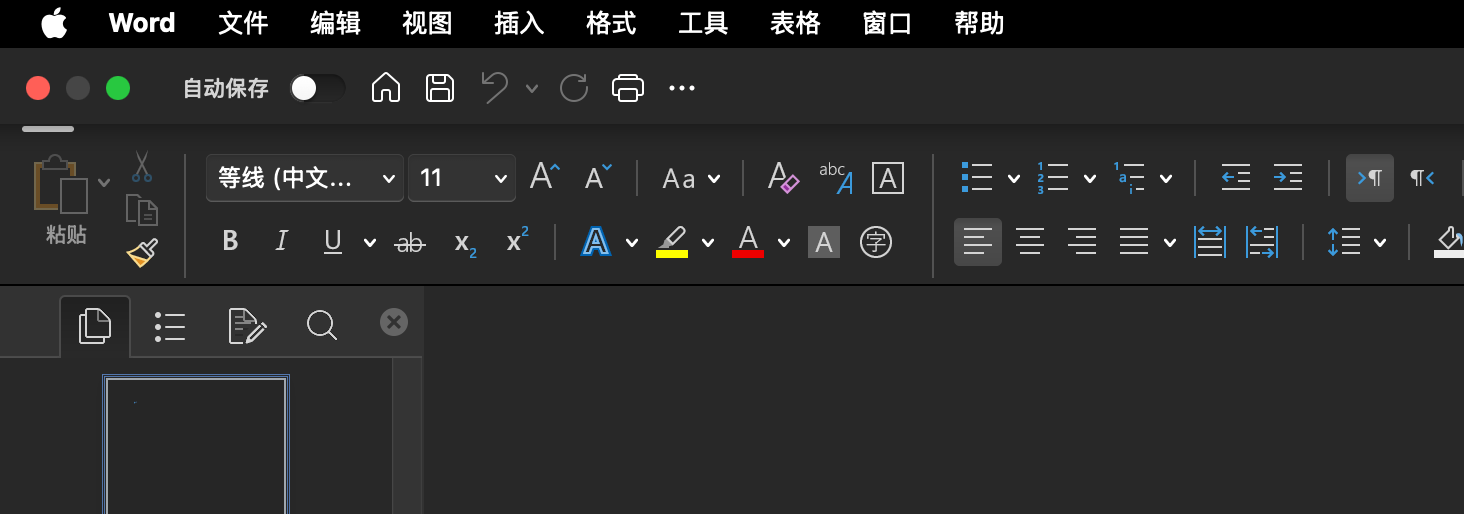Increase paragraph indent
This screenshot has height=514, width=1464.
[1288, 178]
